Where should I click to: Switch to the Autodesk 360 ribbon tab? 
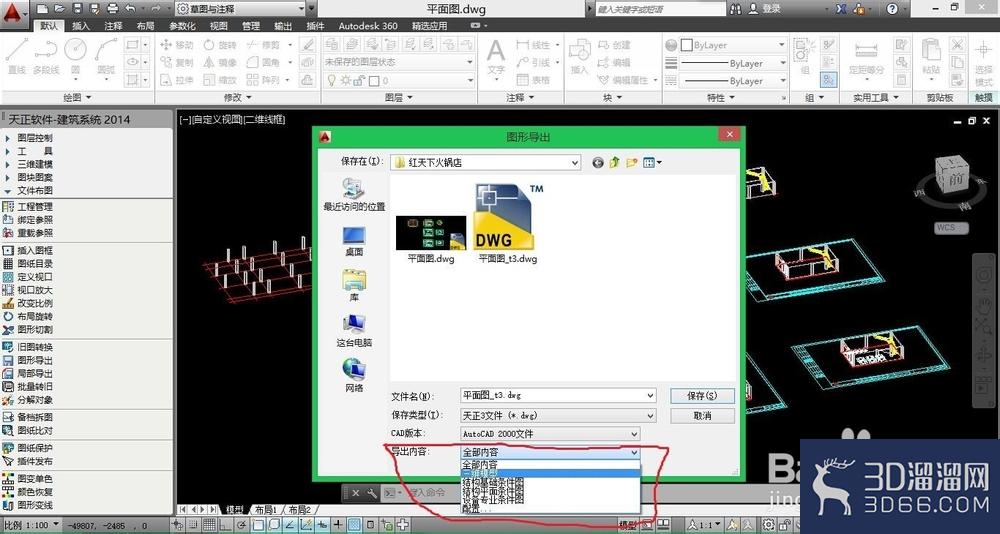tap(368, 26)
